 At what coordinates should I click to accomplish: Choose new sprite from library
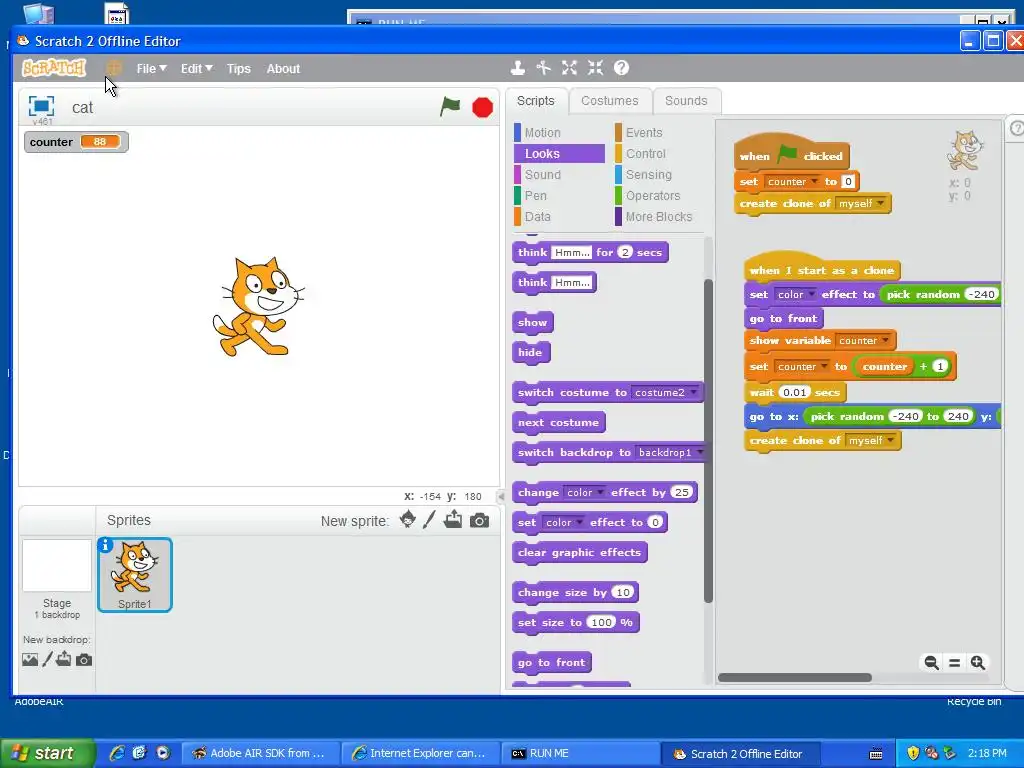(x=408, y=520)
